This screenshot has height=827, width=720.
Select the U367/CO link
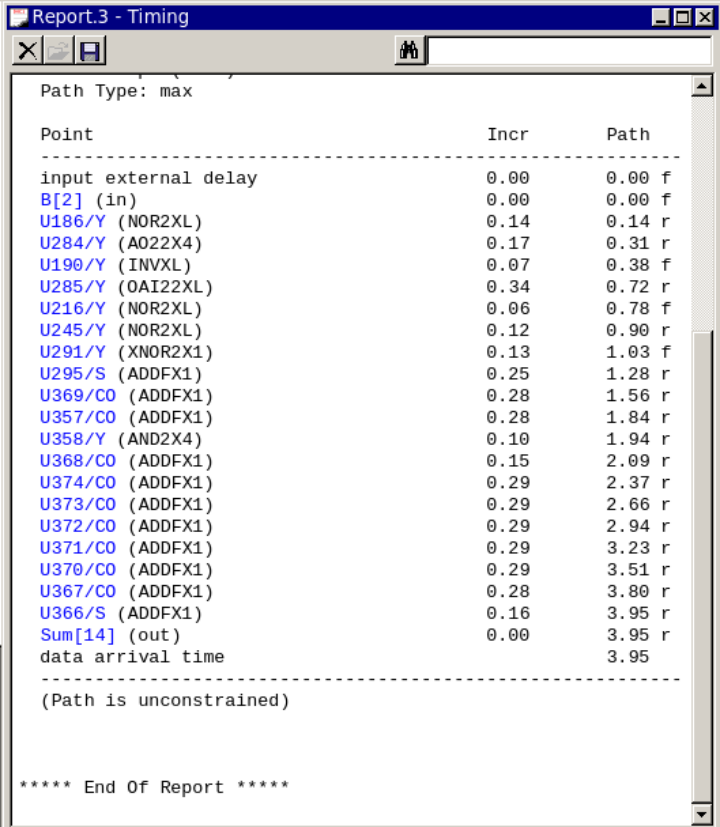pyautogui.click(x=78, y=591)
